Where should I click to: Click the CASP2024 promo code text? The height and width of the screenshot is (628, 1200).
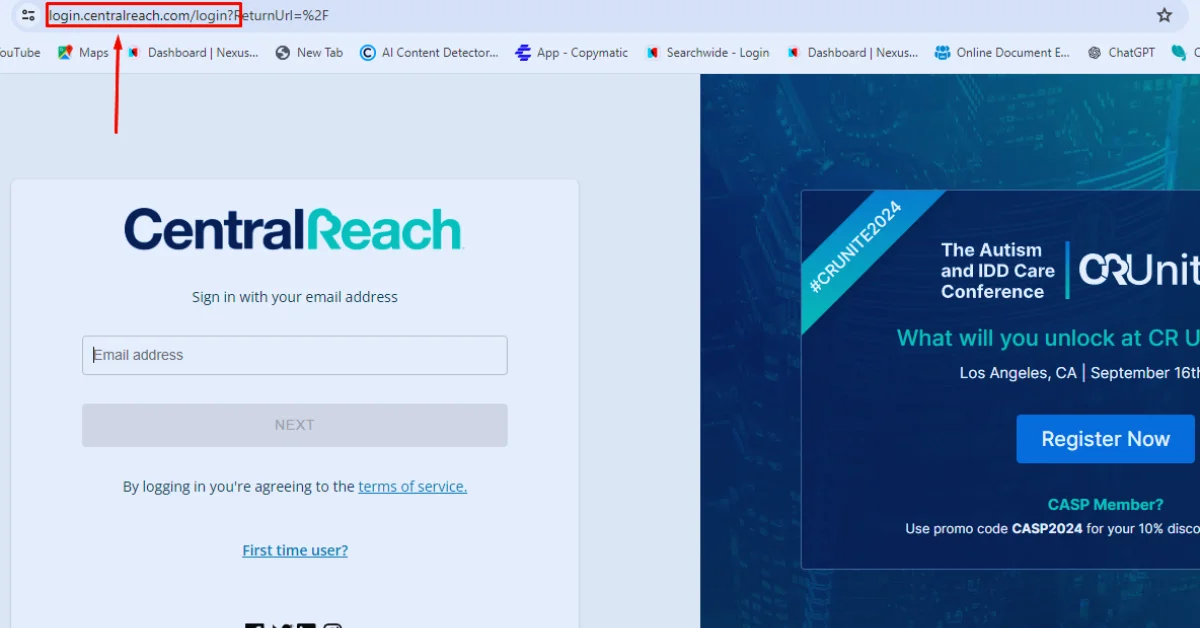click(1047, 529)
